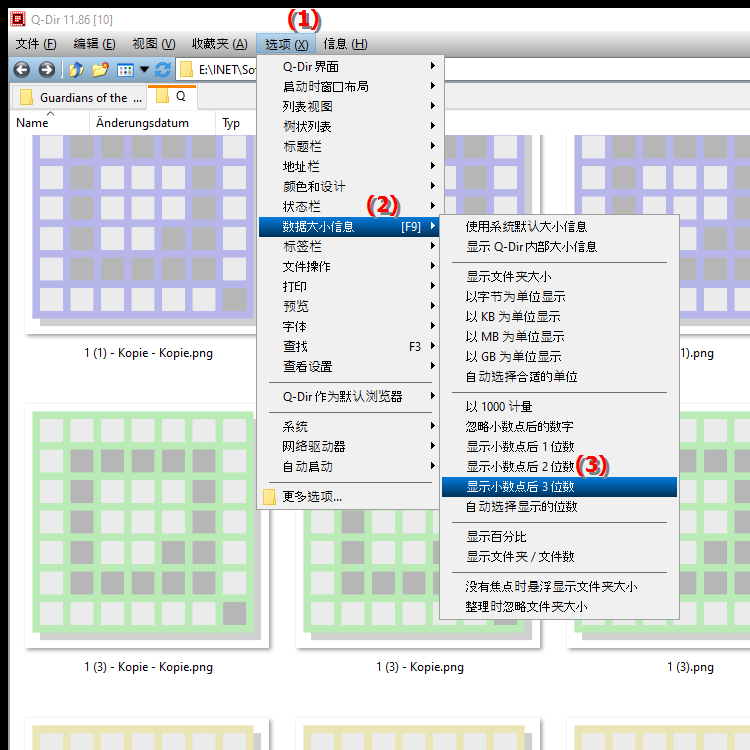Toggle 显示文件夹大小 option
The image size is (750, 750).
pos(559,277)
